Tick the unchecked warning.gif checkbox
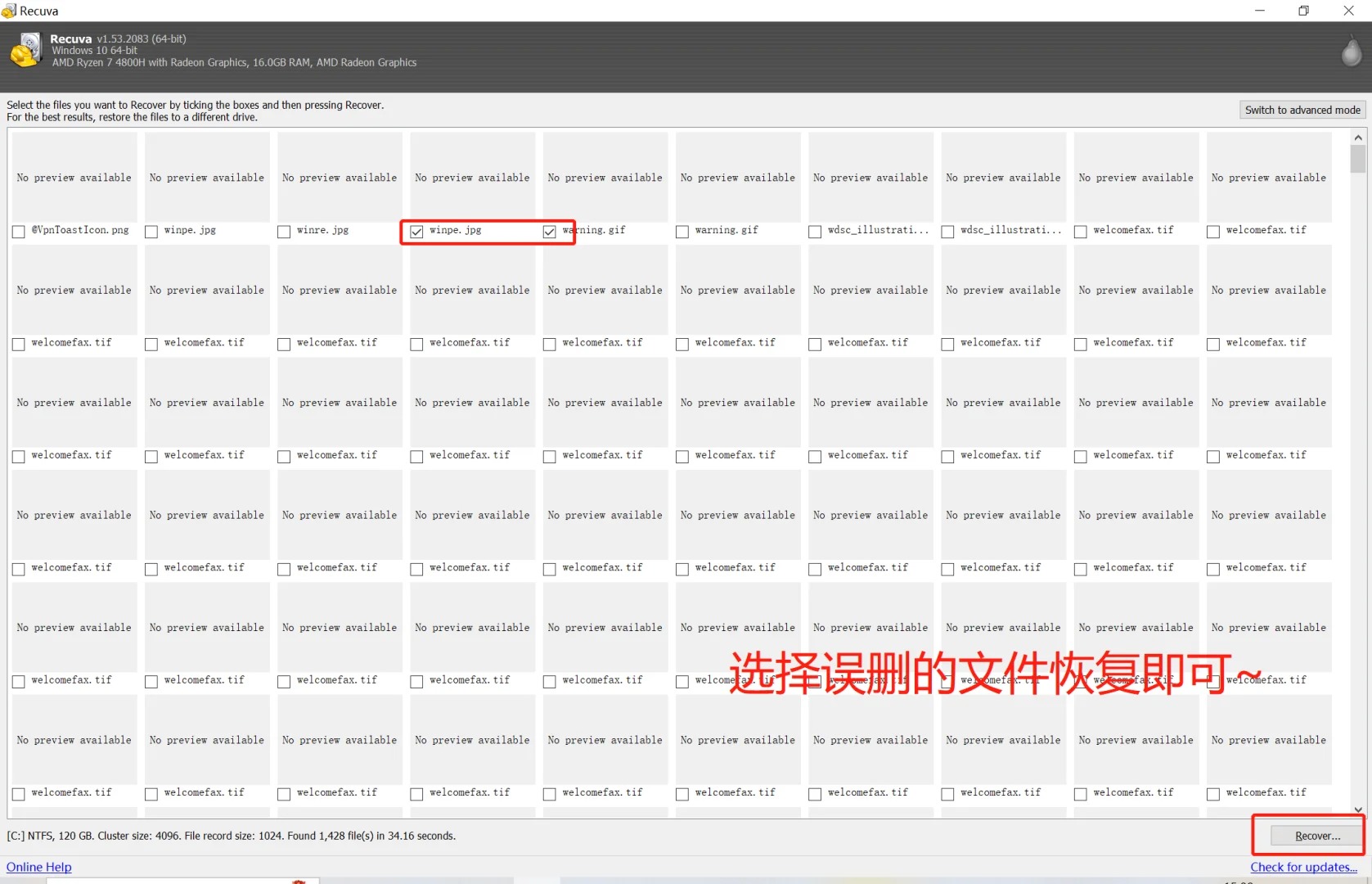 [682, 232]
